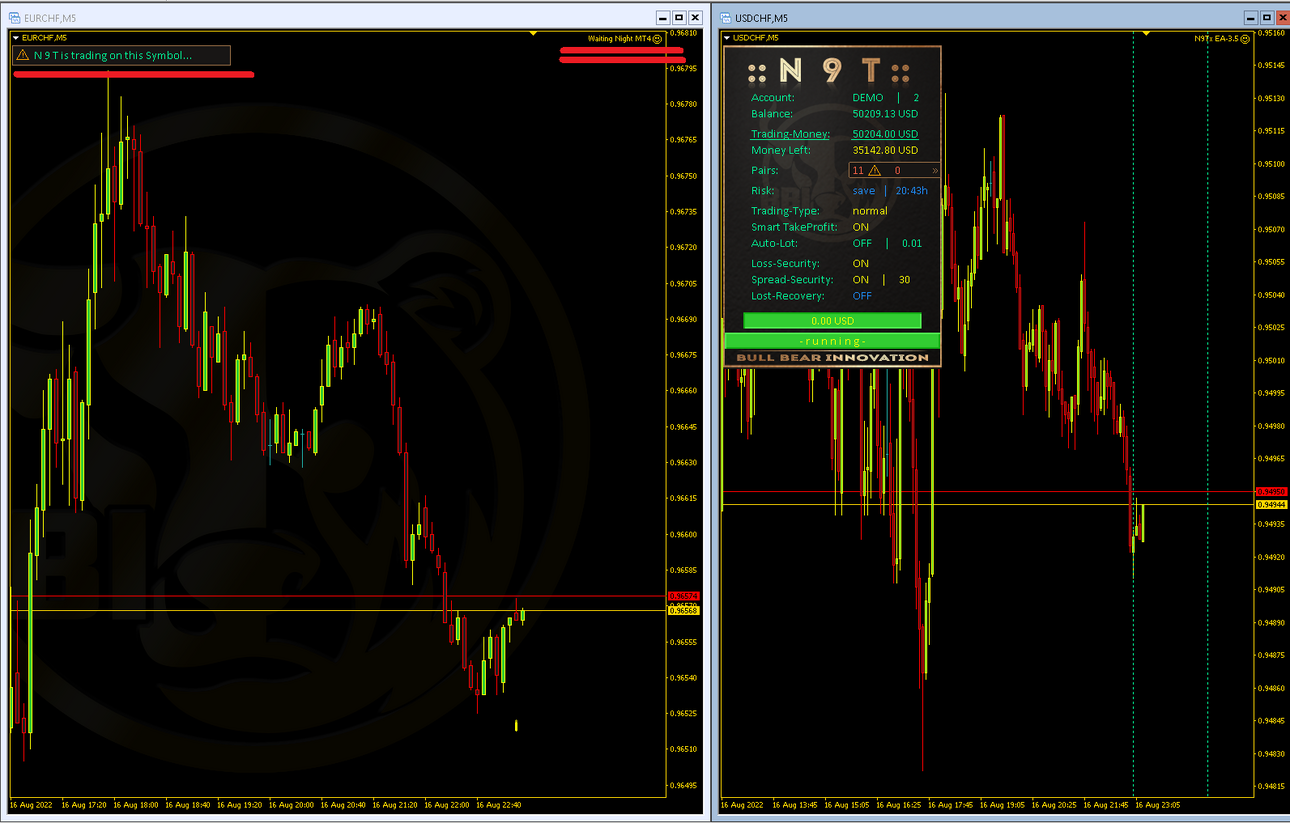Click the Waiting Night MT4 label
The width and height of the screenshot is (1290, 823).
619,39
